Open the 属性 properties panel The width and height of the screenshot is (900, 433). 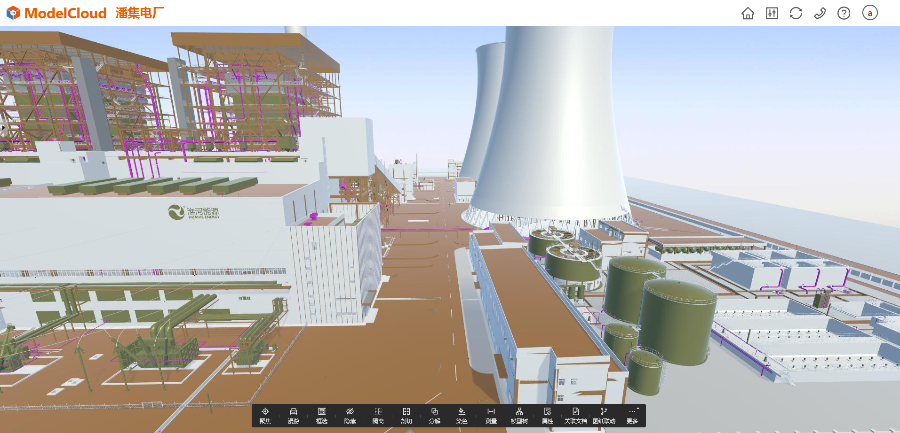547,415
